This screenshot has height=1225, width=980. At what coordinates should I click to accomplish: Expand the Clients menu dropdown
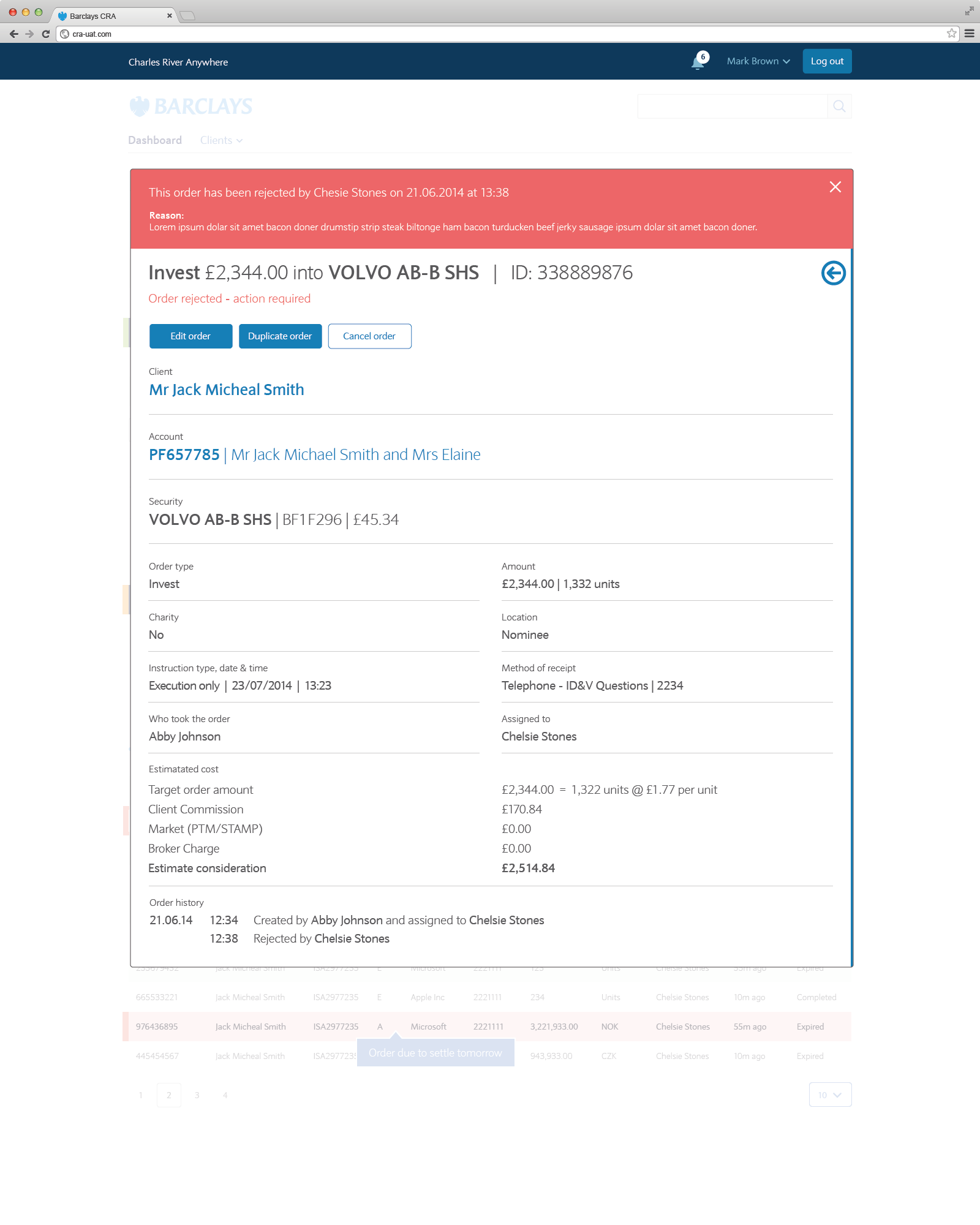(221, 140)
